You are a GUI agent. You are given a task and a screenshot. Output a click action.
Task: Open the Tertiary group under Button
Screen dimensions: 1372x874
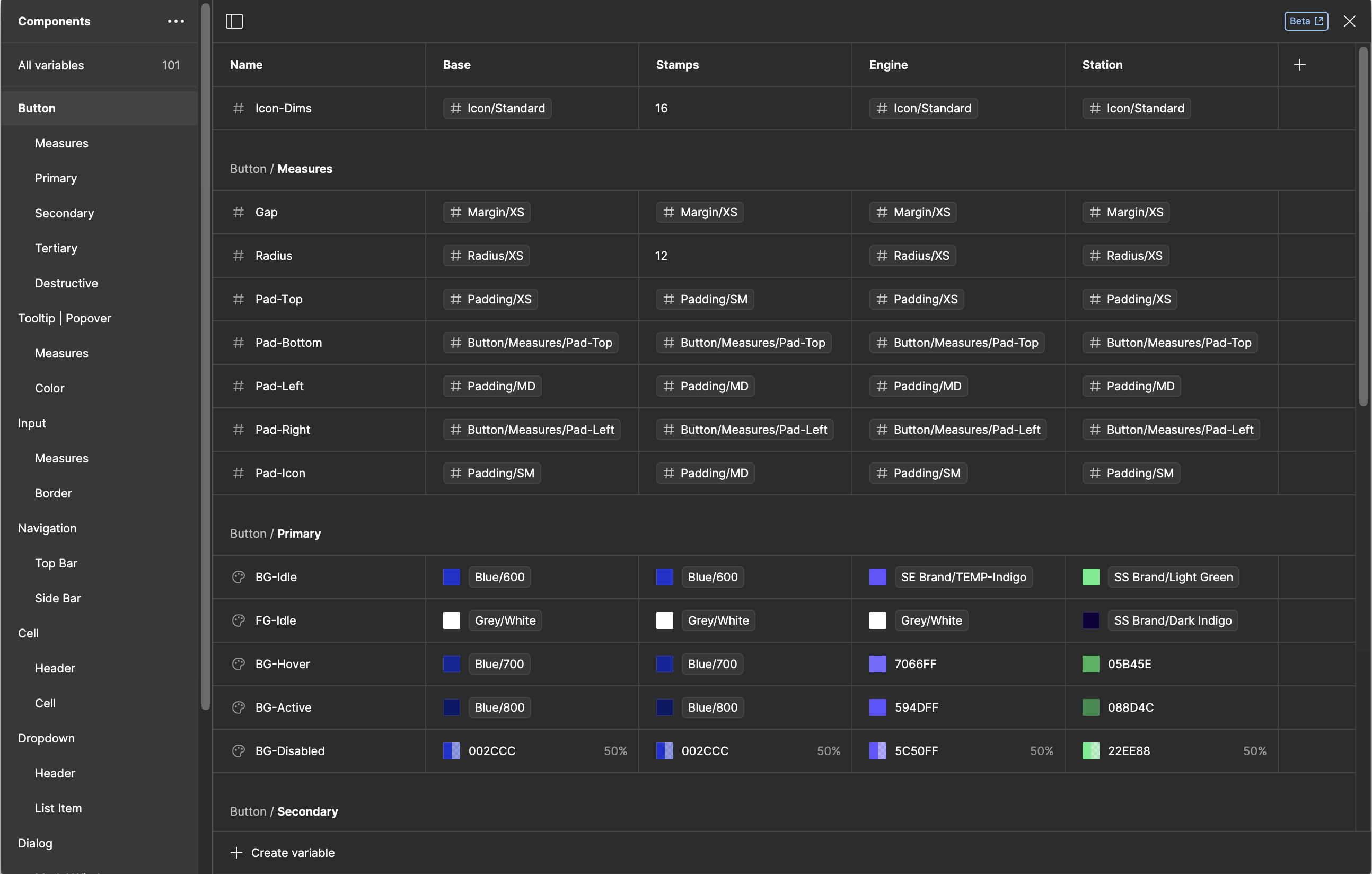[x=55, y=248]
